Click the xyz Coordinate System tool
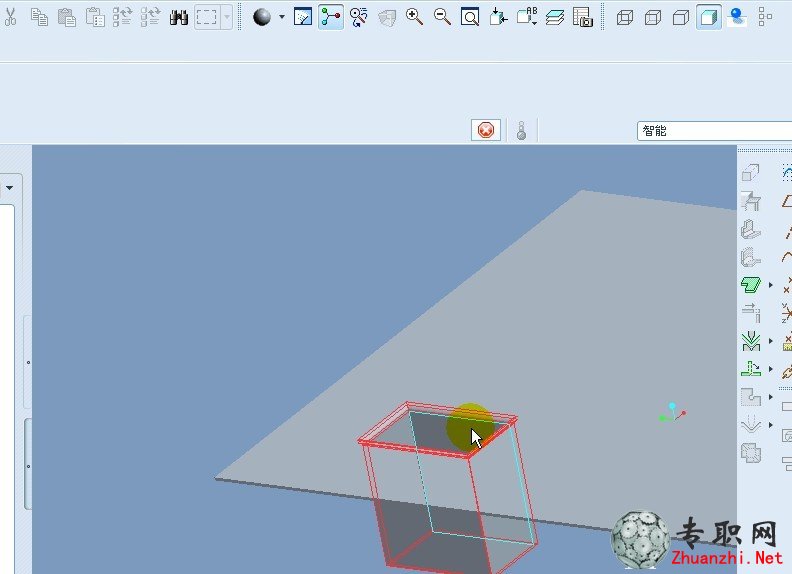The height and width of the screenshot is (574, 792). coord(787,313)
